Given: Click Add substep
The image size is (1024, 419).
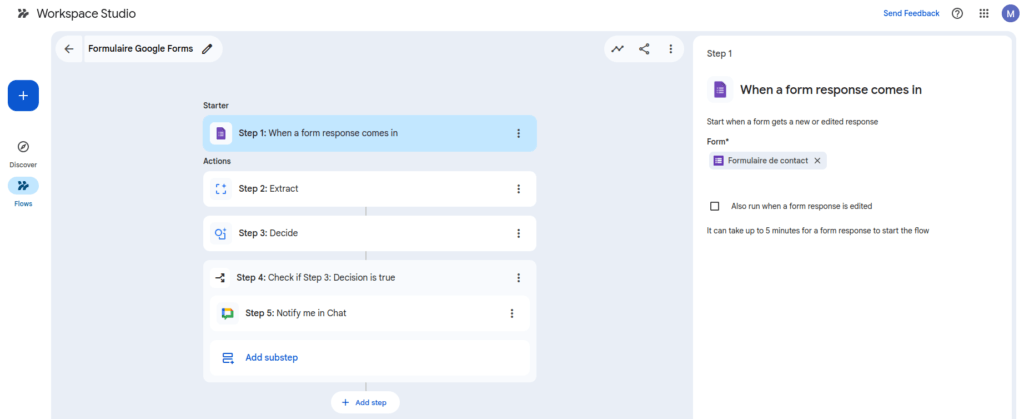Looking at the screenshot, I should (370, 358).
